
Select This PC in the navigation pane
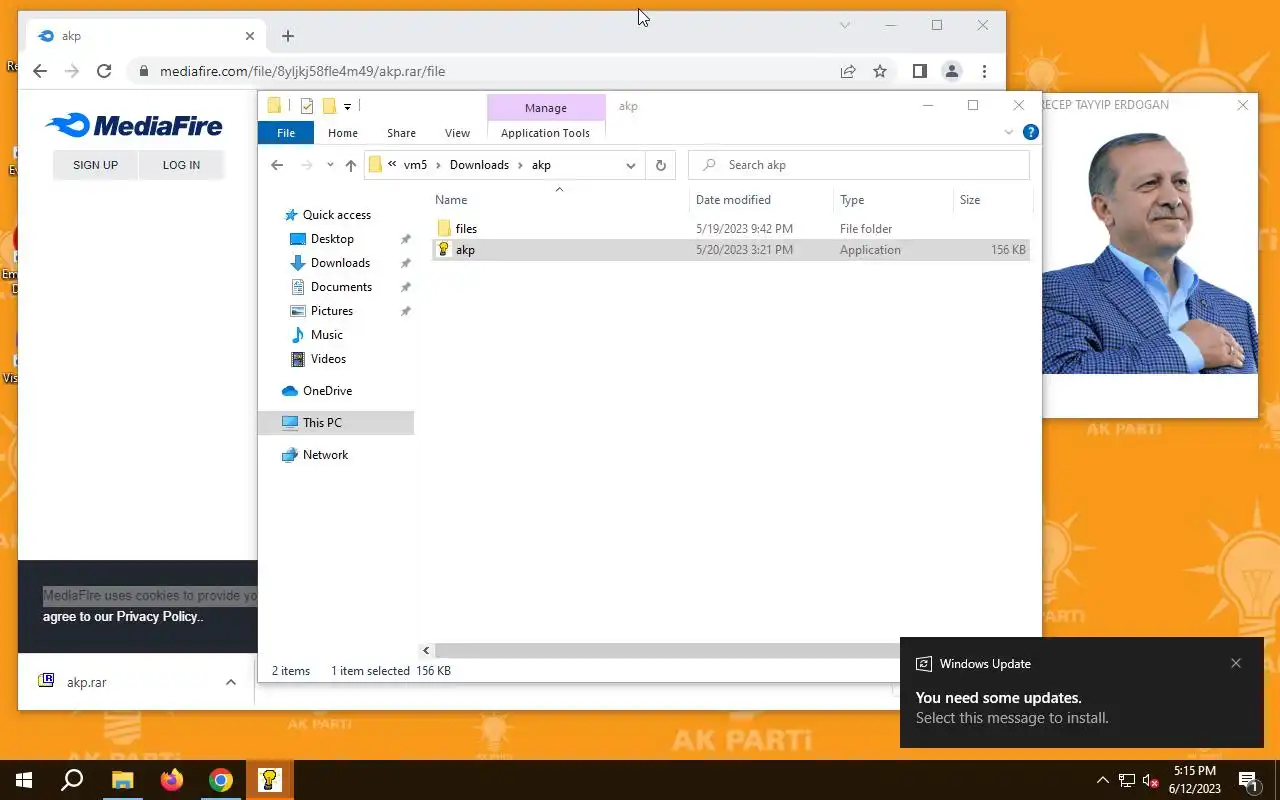coord(336,423)
